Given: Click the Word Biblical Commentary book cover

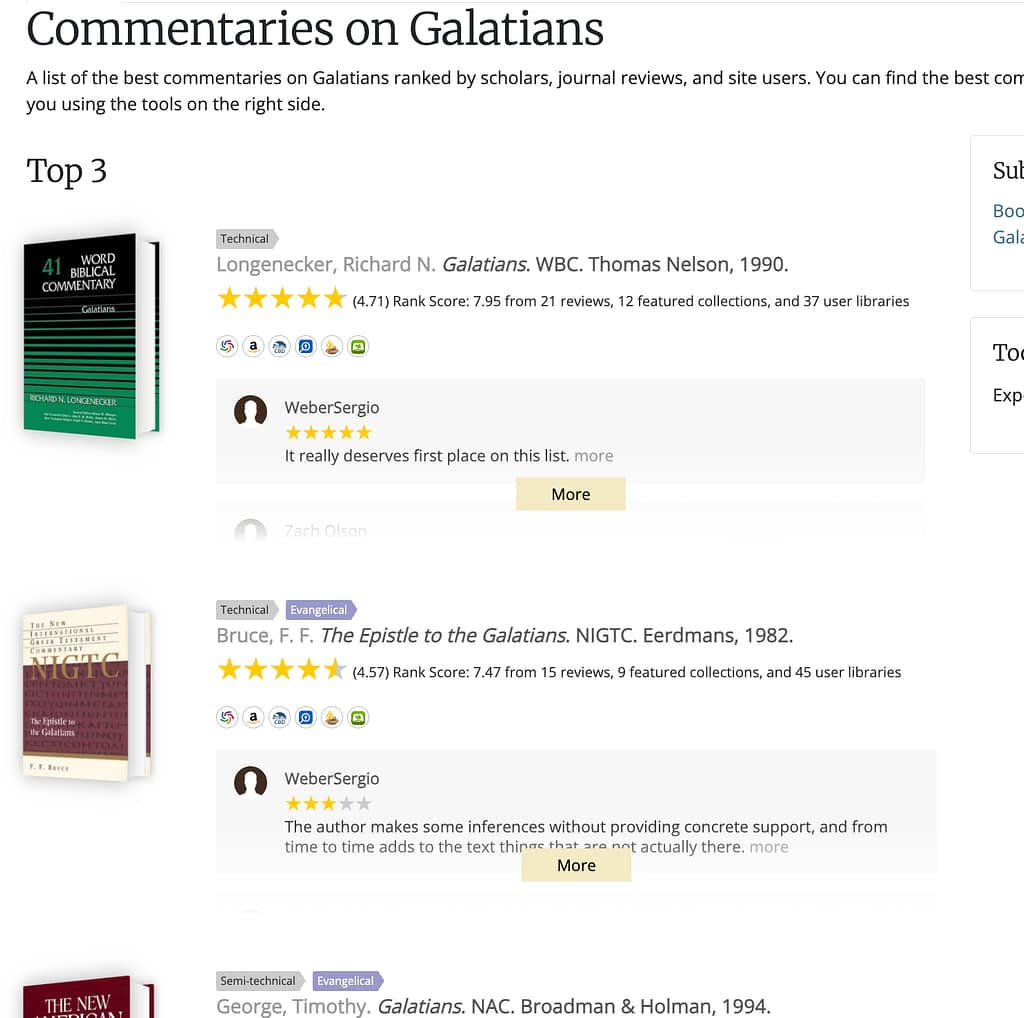Looking at the screenshot, I should point(90,335).
